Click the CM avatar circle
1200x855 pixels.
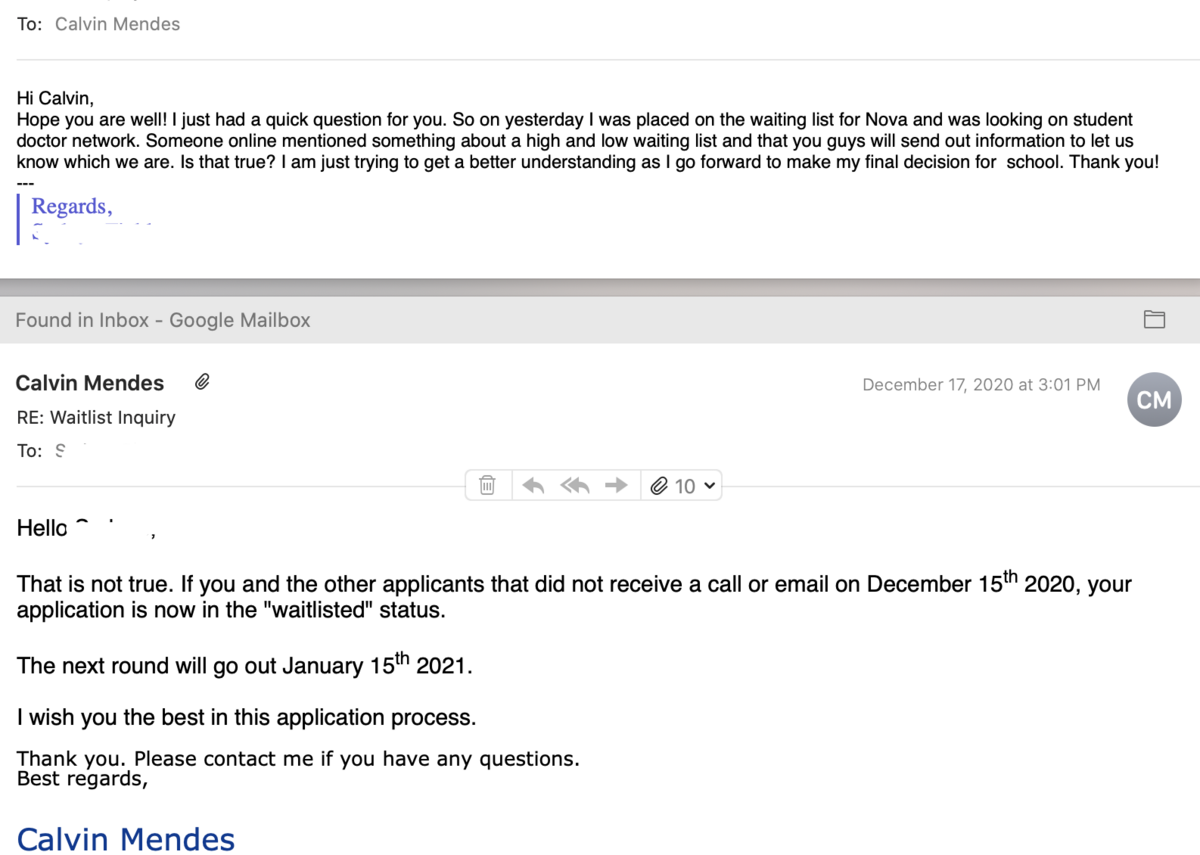pyautogui.click(x=1154, y=400)
